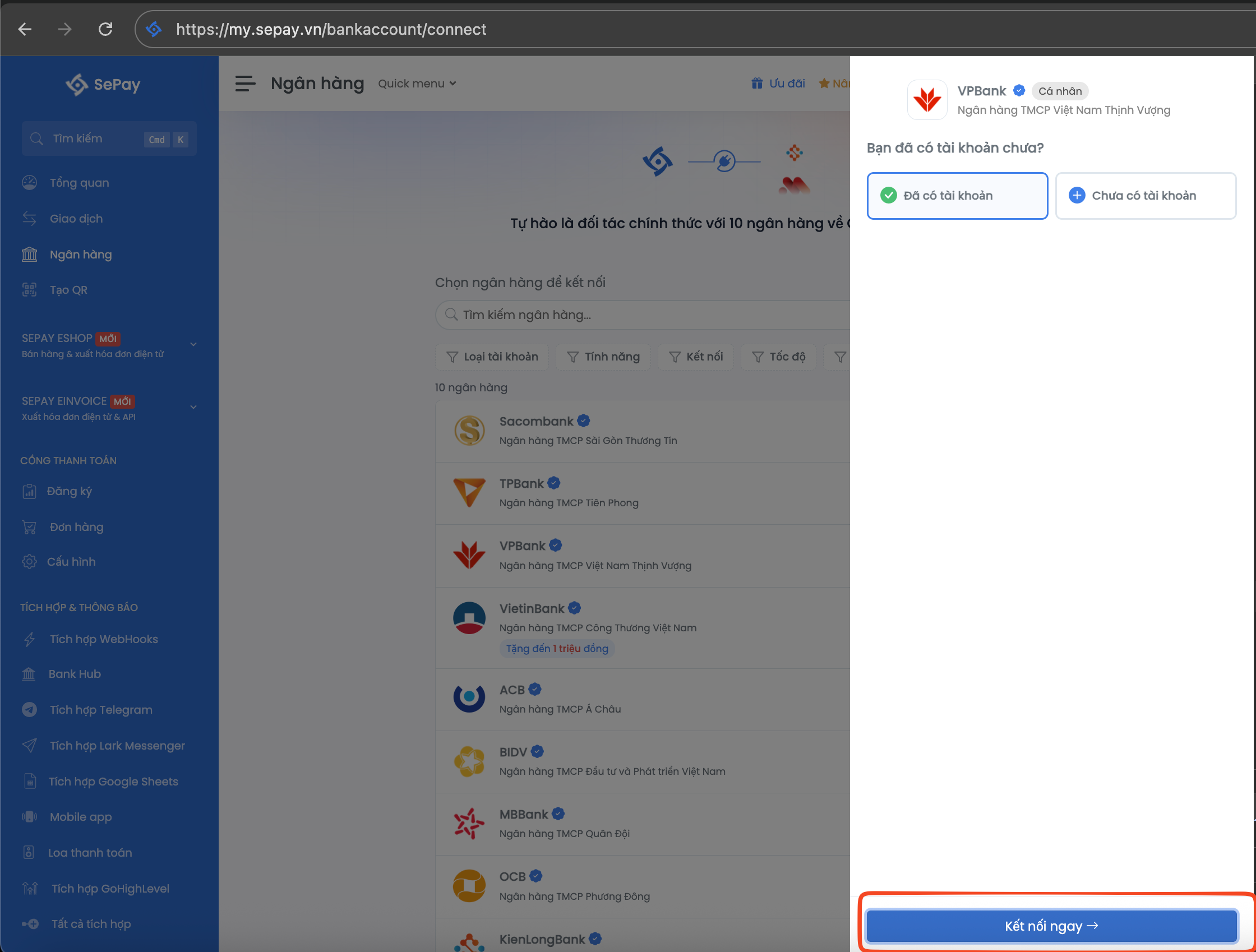Click the SePay logo in the sidebar

103,85
